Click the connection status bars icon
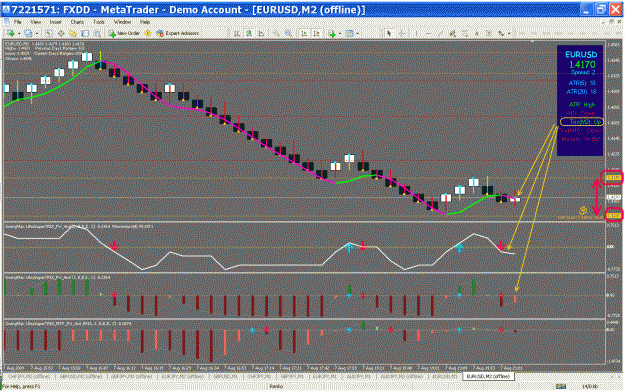This screenshot has width=625, height=392. point(560,386)
